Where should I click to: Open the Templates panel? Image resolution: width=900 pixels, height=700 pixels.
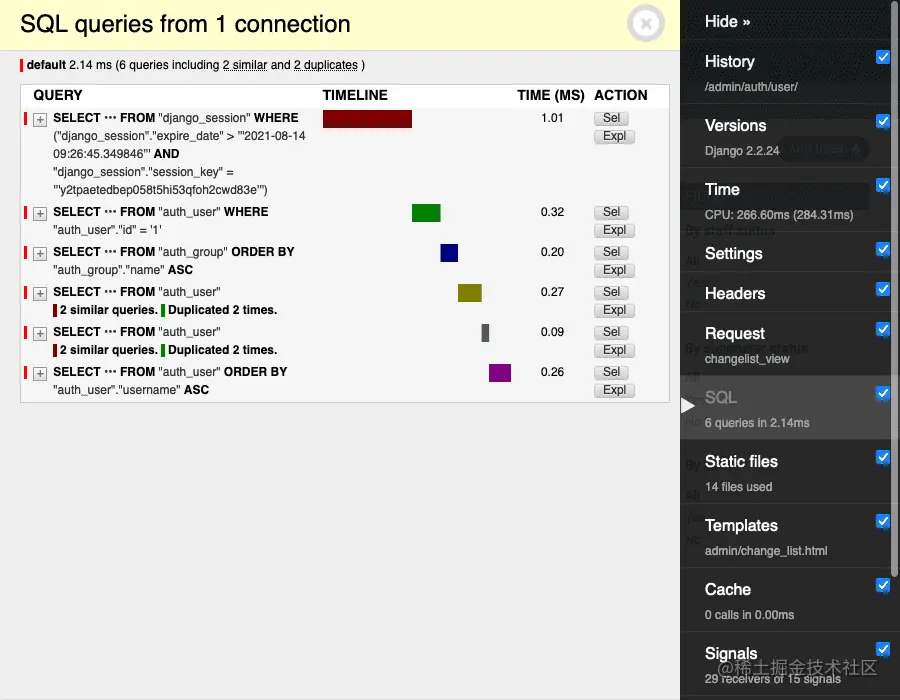point(741,526)
